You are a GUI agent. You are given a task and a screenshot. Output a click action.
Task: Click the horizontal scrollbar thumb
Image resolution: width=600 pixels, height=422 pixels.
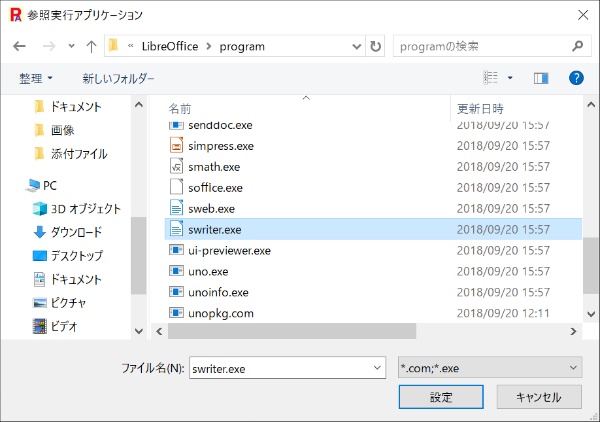pyautogui.click(x=292, y=331)
